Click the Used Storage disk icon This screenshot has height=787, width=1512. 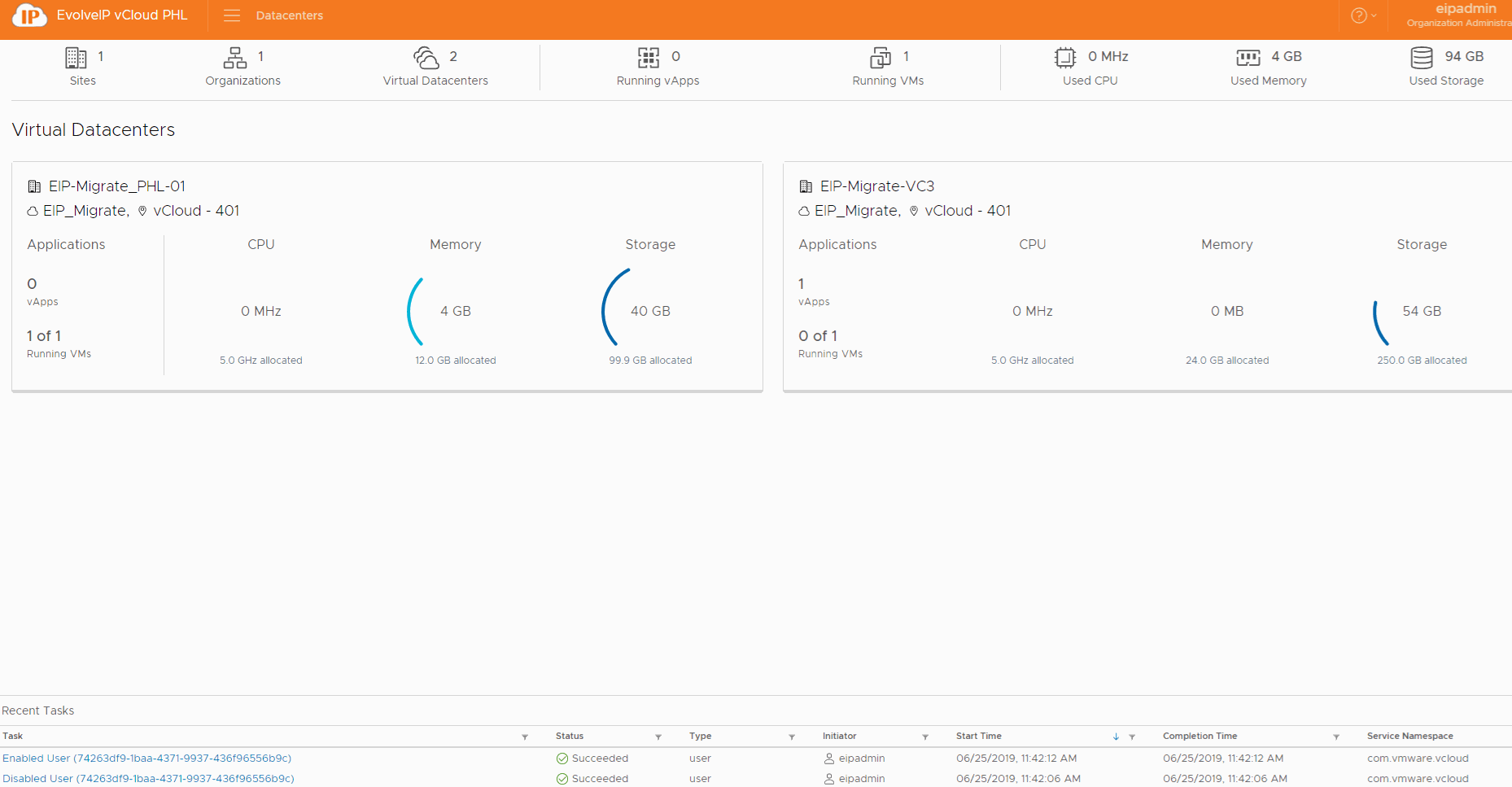1422,58
